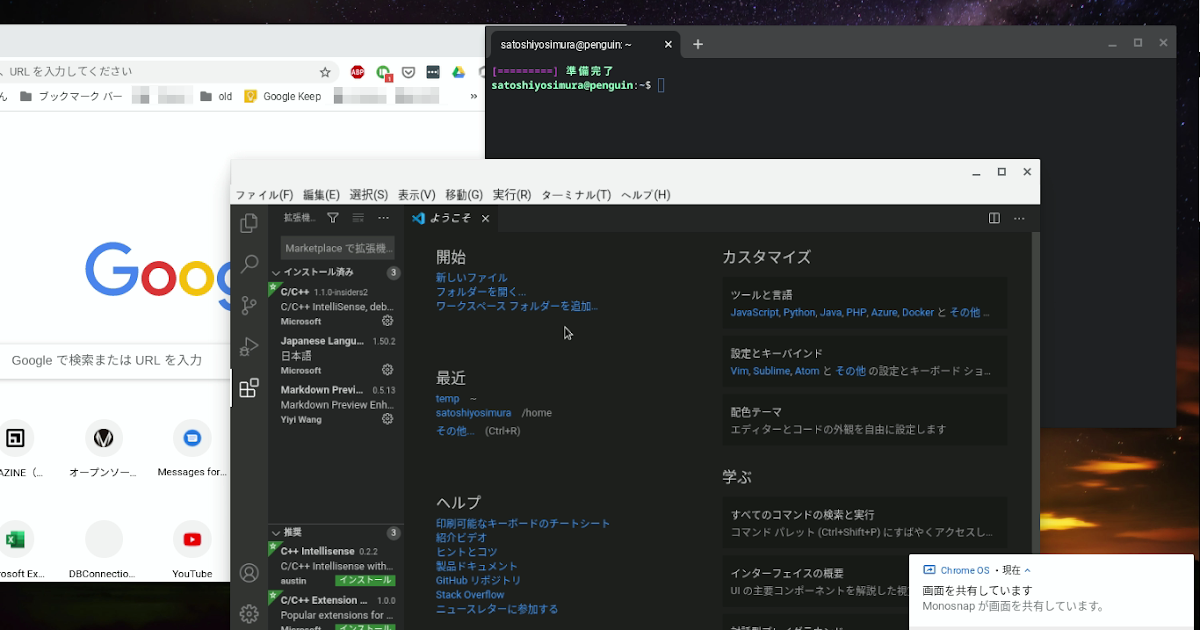Click the Pocket extension icon in Chrome
This screenshot has width=1200, height=630.
409,72
